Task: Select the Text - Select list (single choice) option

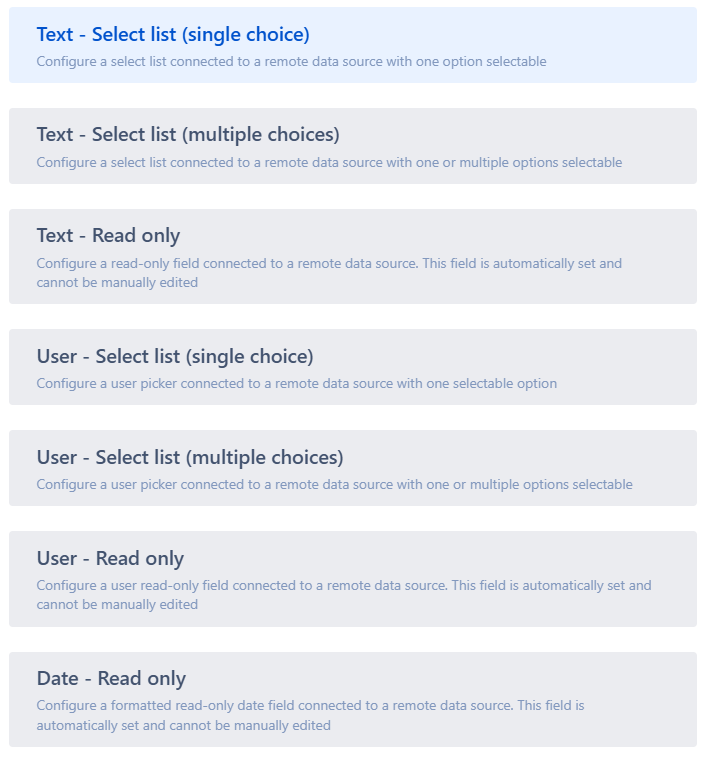Action: click(353, 45)
